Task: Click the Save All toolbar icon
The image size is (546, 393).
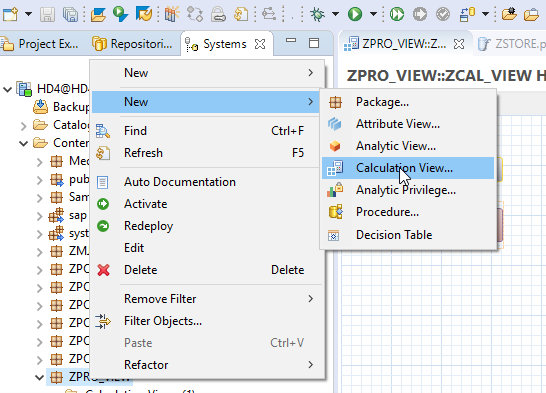Action: [x=70, y=14]
